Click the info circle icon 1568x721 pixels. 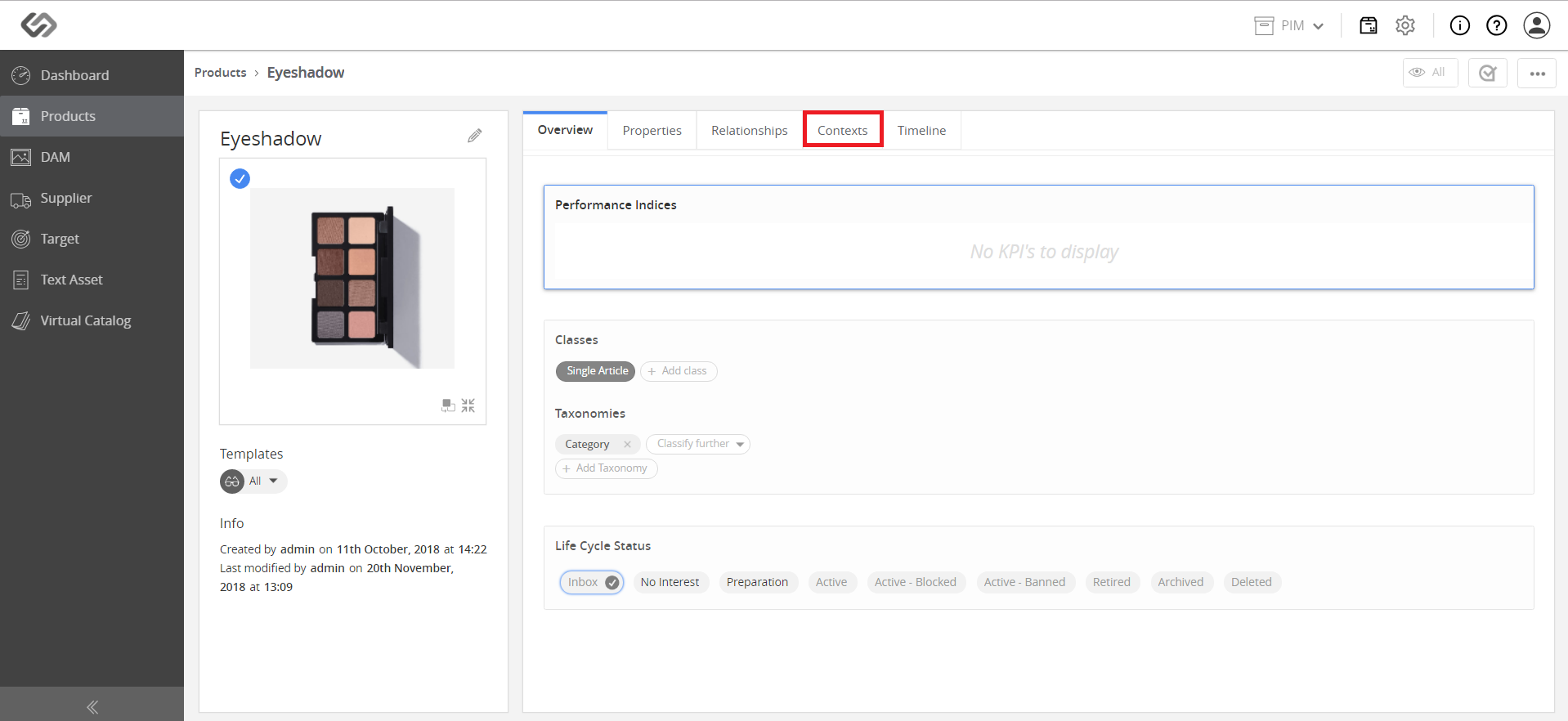point(1459,26)
